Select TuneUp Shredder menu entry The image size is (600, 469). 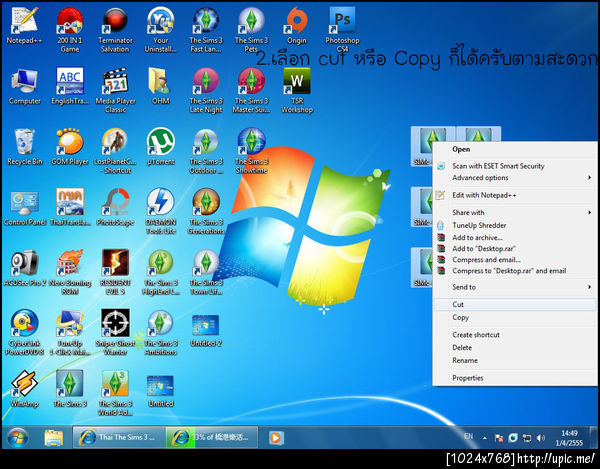515,225
